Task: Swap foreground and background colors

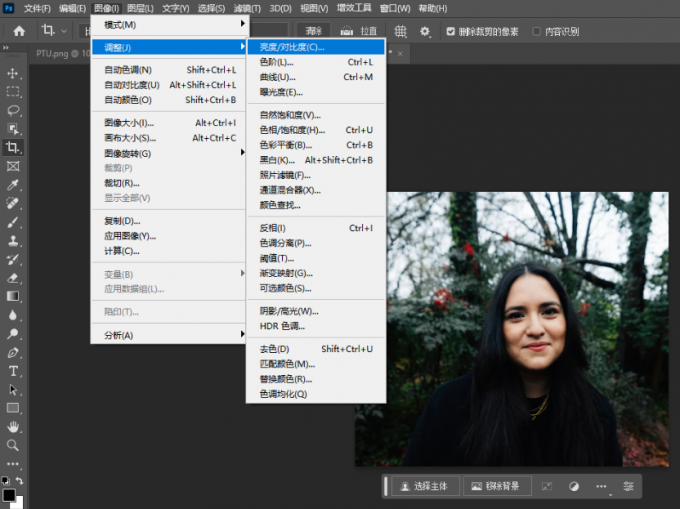Action: 20,480
